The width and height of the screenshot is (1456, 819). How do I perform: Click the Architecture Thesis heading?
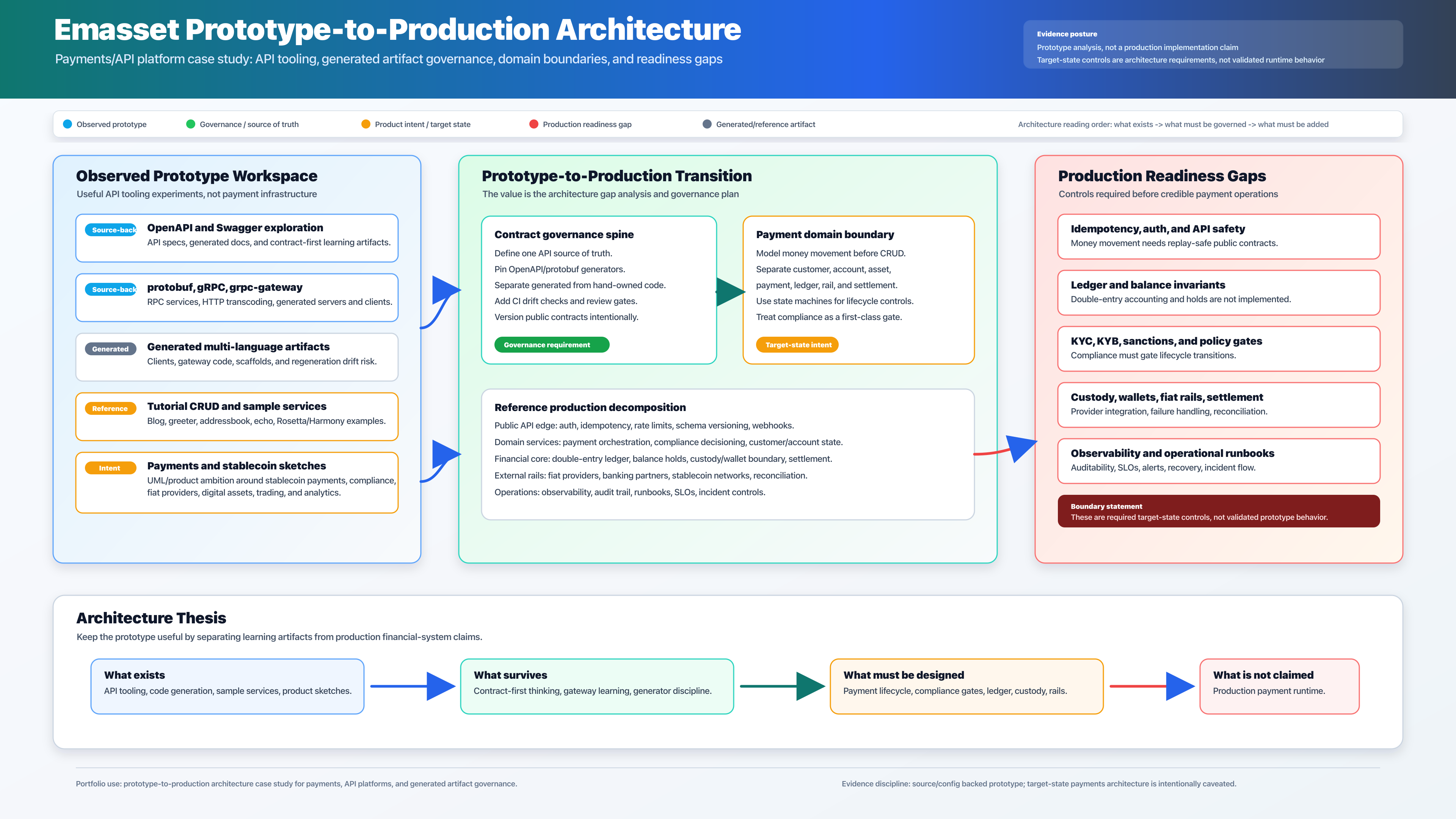[151, 618]
